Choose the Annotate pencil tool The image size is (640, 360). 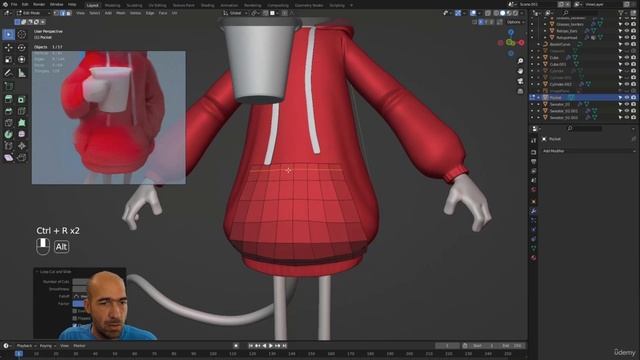tap(9, 73)
